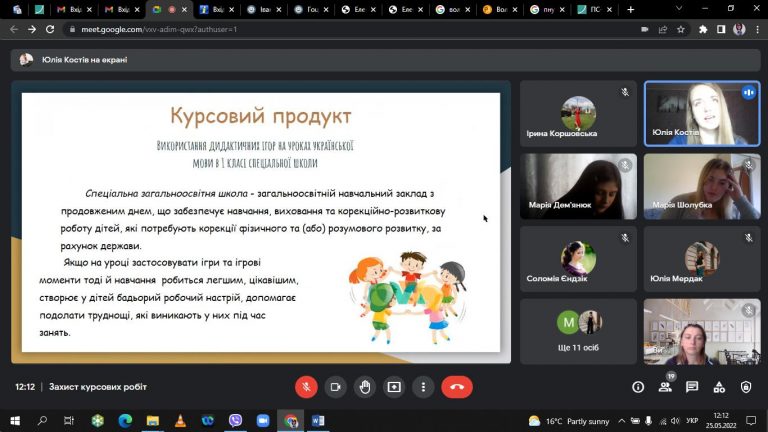Screen dimensions: 768x432
Task: Toggle the camera button in call controls
Action: coord(336,387)
